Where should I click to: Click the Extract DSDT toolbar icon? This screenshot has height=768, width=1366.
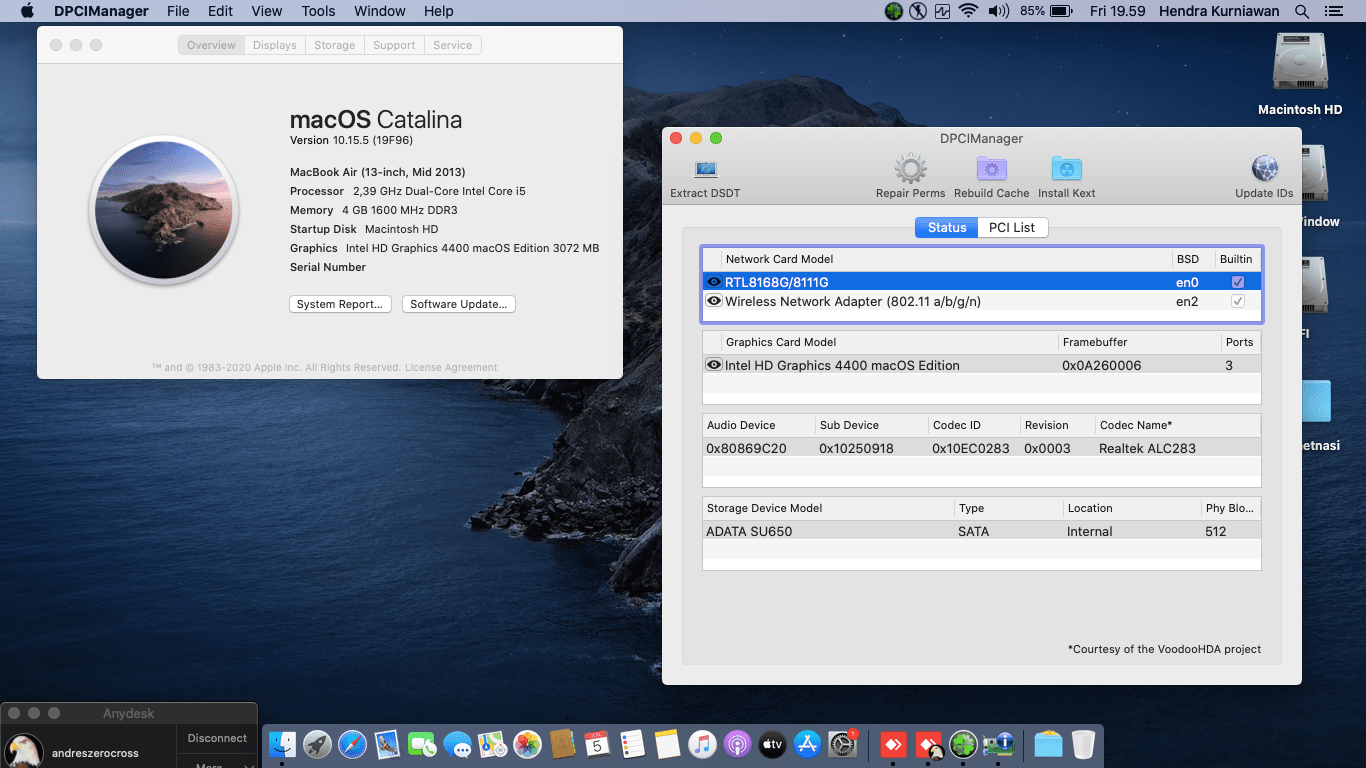[704, 170]
